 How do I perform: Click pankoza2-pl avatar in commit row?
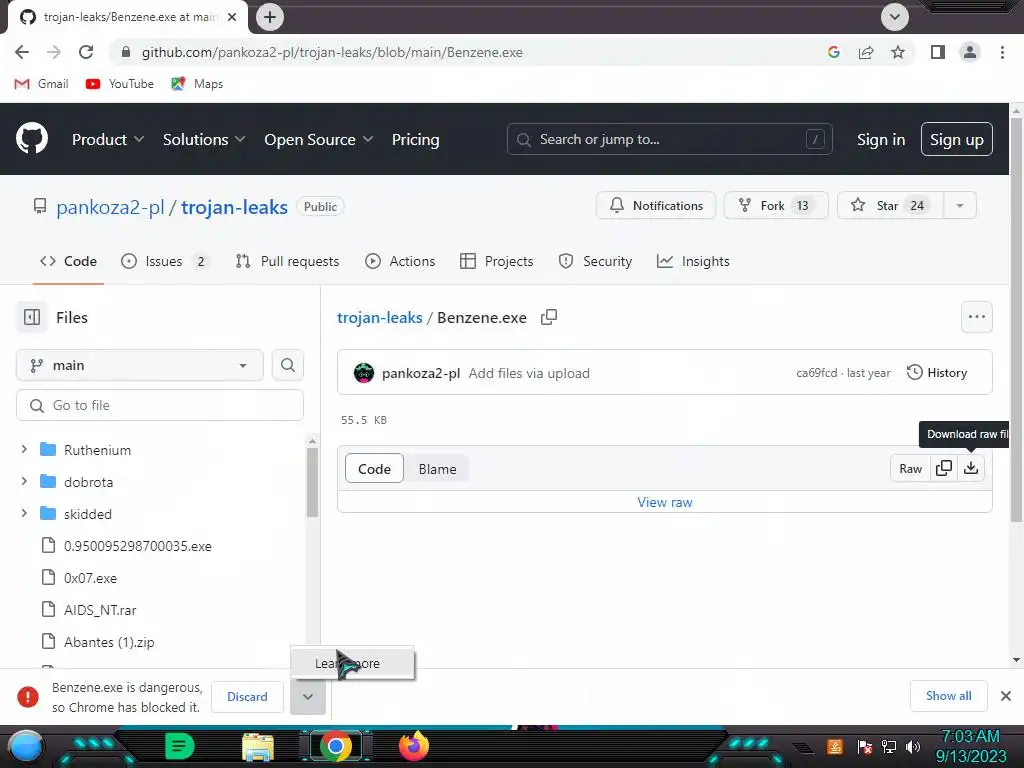tap(364, 373)
